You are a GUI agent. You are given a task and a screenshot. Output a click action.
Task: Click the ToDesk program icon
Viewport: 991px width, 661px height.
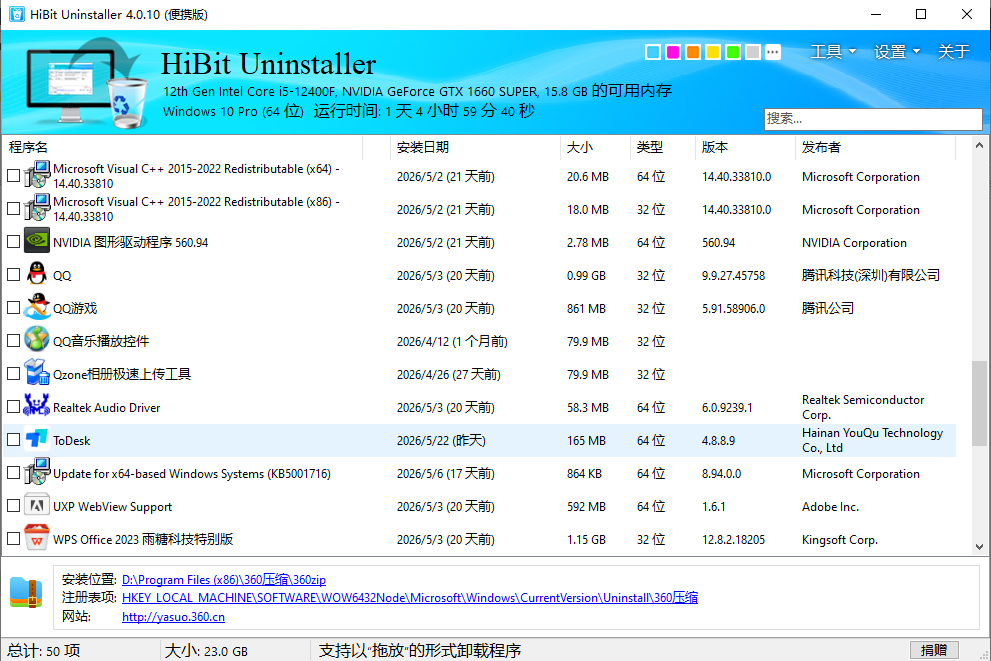click(x=37, y=439)
